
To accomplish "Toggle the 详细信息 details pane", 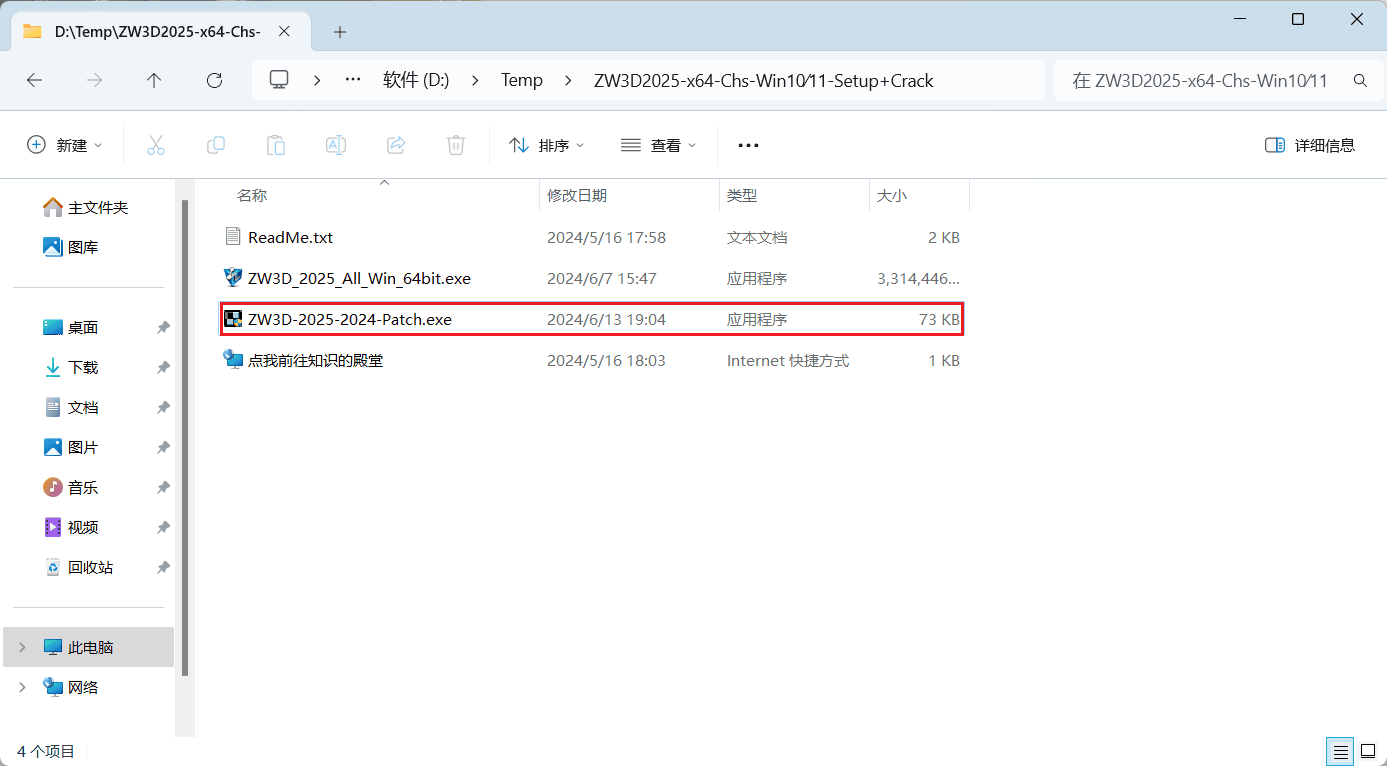I will point(1310,145).
